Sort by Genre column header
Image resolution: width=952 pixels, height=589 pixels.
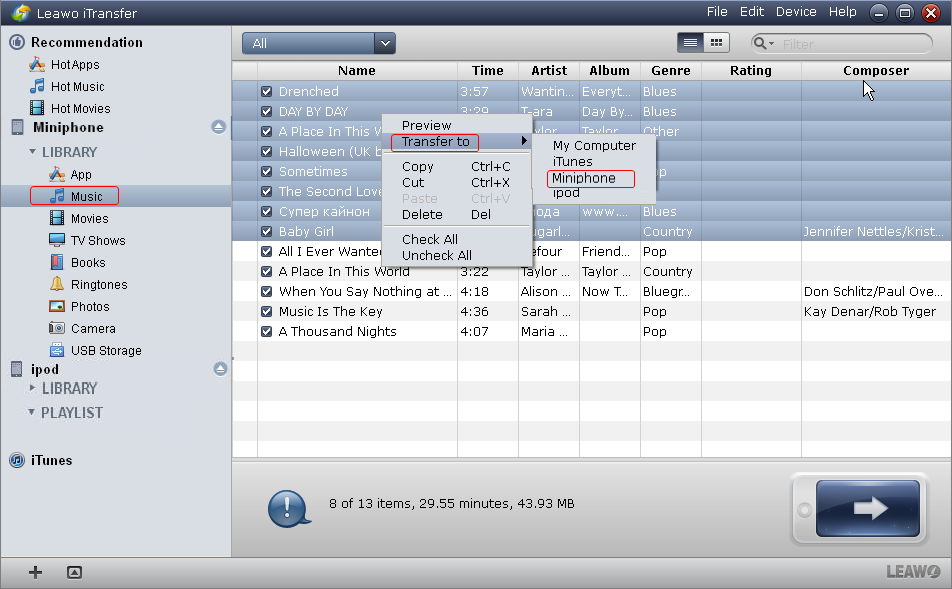671,70
